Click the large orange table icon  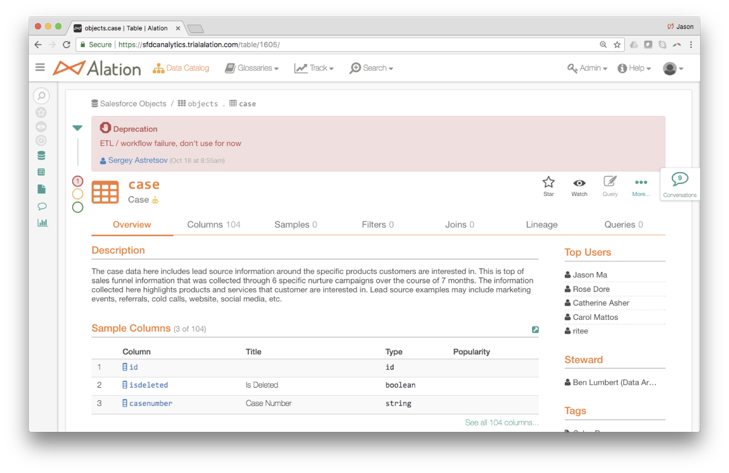click(105, 192)
